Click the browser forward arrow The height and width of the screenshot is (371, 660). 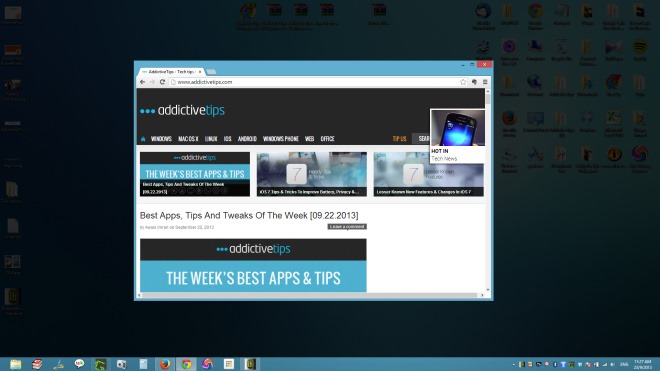coord(152,82)
